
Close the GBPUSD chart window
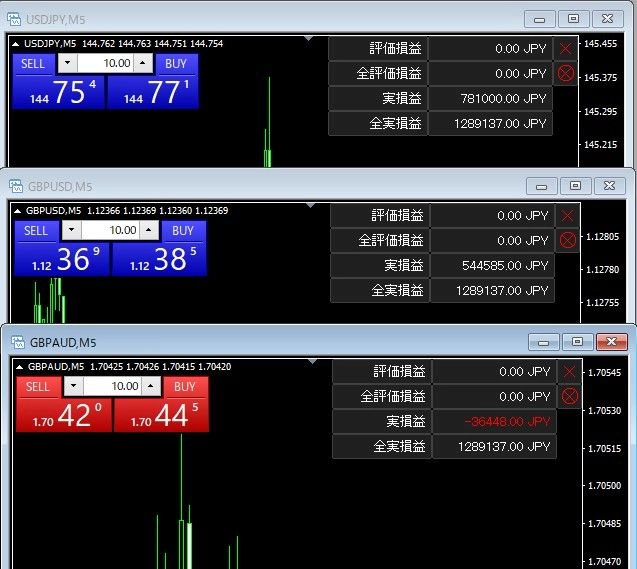[x=609, y=186]
